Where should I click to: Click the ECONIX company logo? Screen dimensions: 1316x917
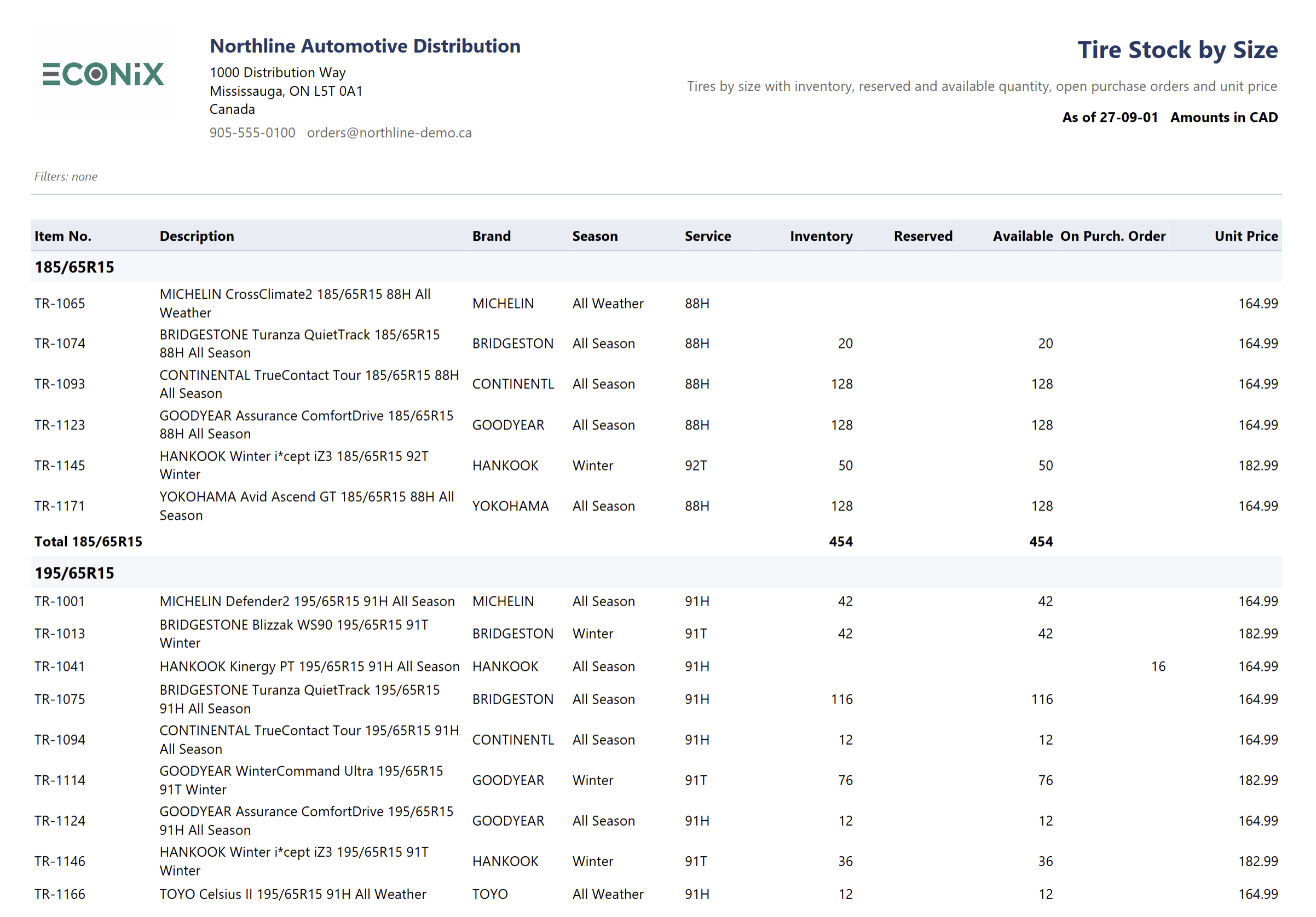coord(103,74)
